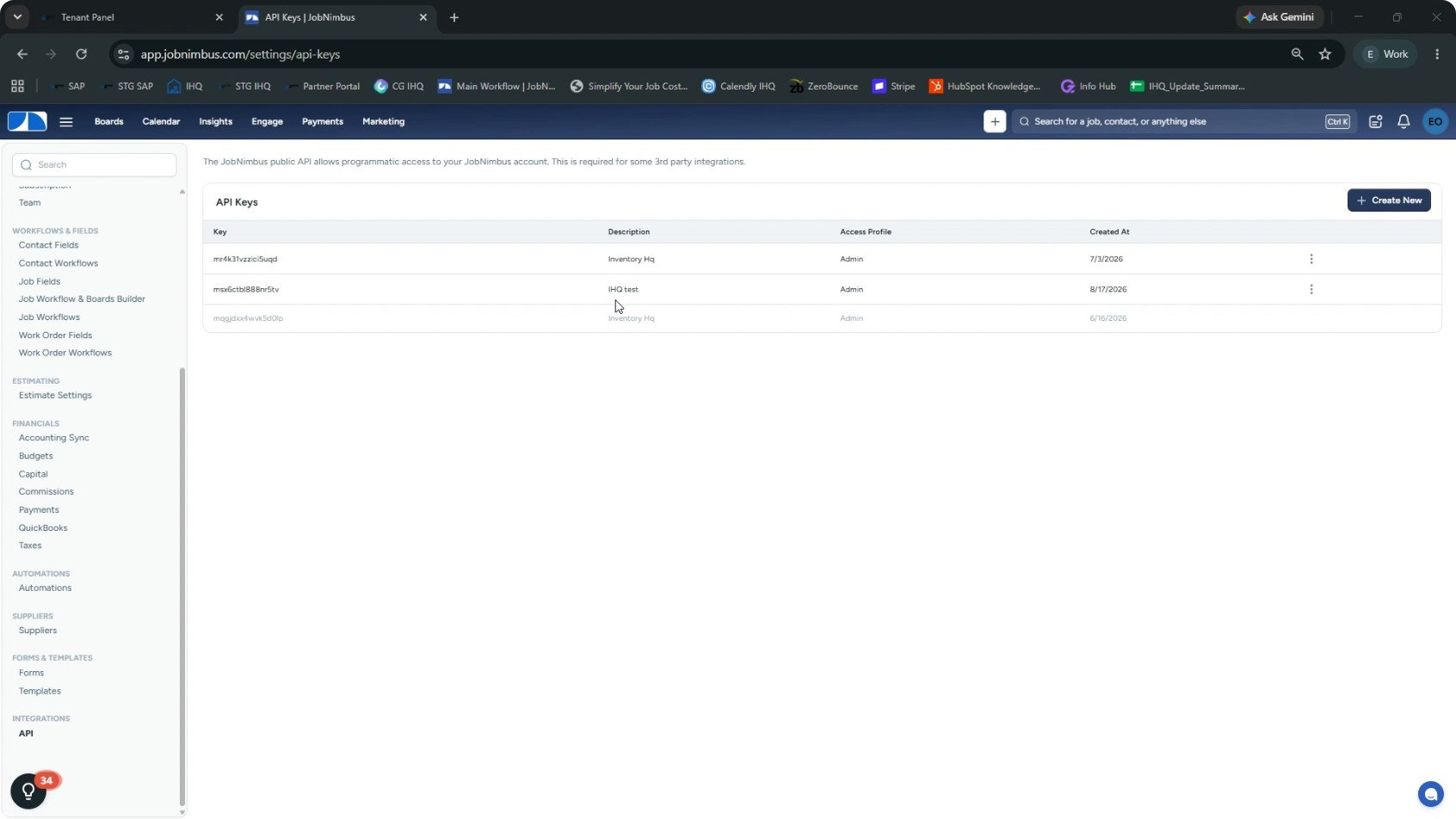Open IHQ_Update_Summary bookmark
This screenshot has width=1456, height=819.
1188,86
